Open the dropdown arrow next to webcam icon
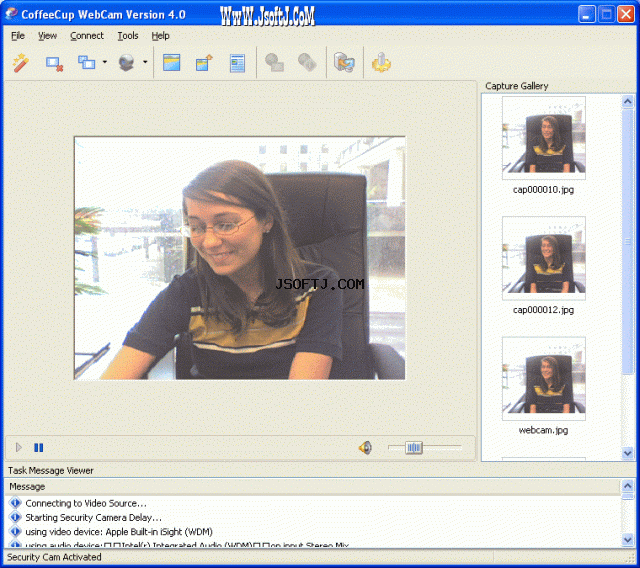 pyautogui.click(x=145, y=62)
